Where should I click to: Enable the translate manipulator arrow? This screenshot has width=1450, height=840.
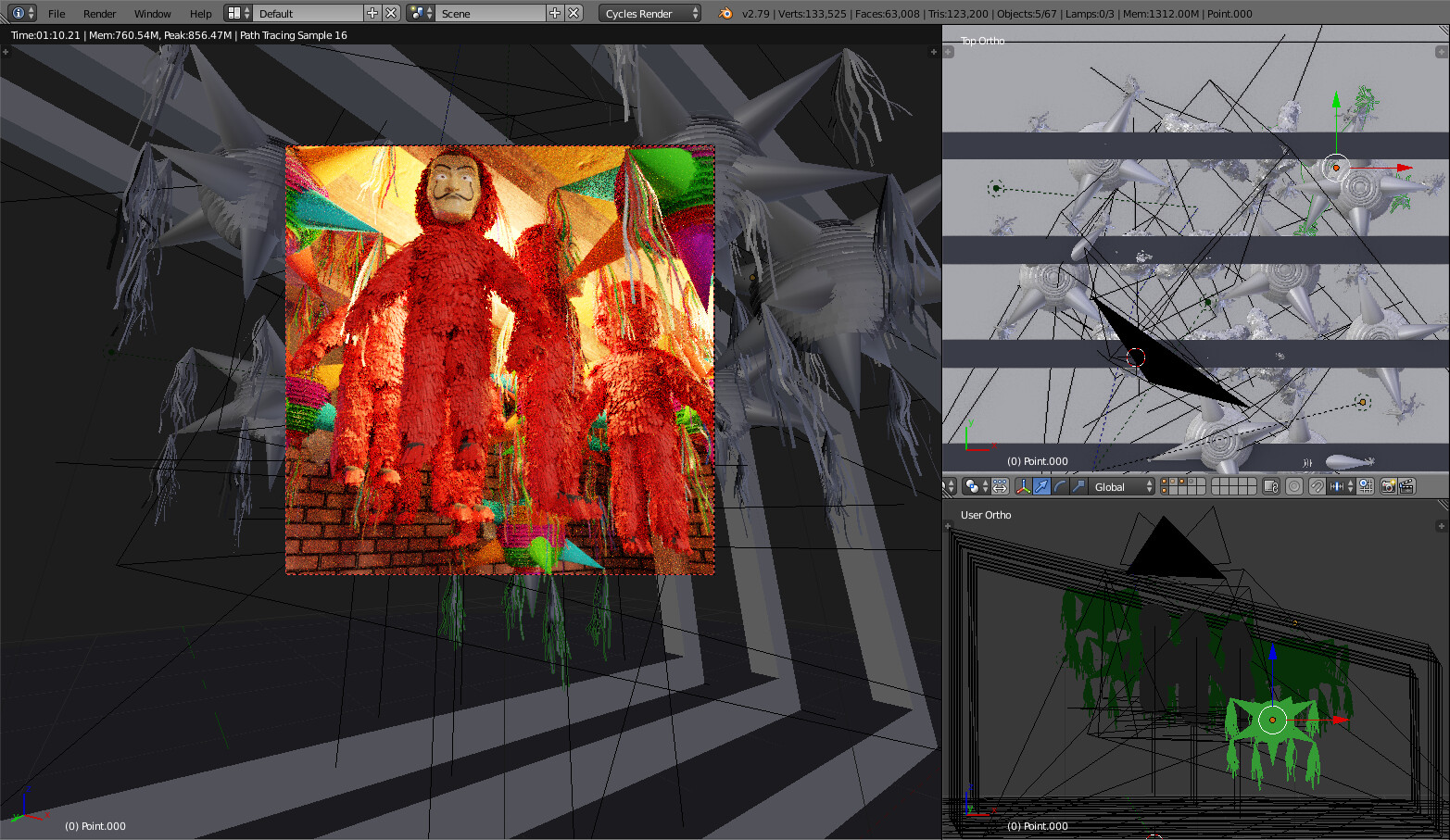(1042, 486)
